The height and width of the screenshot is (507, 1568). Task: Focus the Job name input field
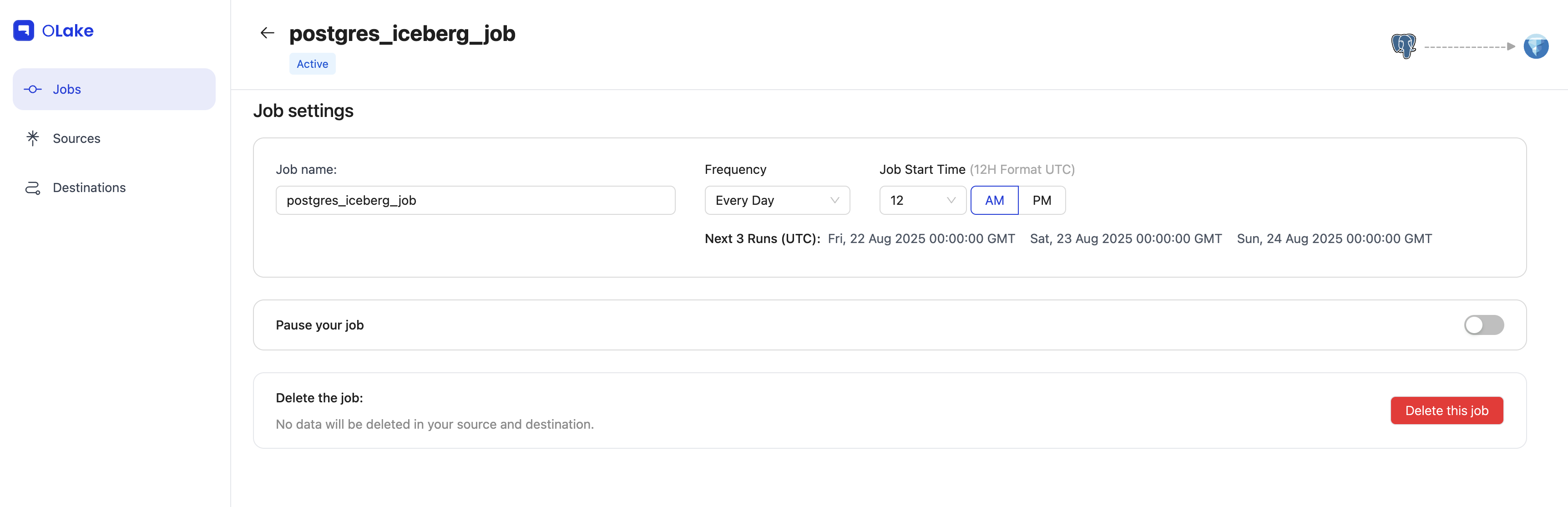point(475,200)
